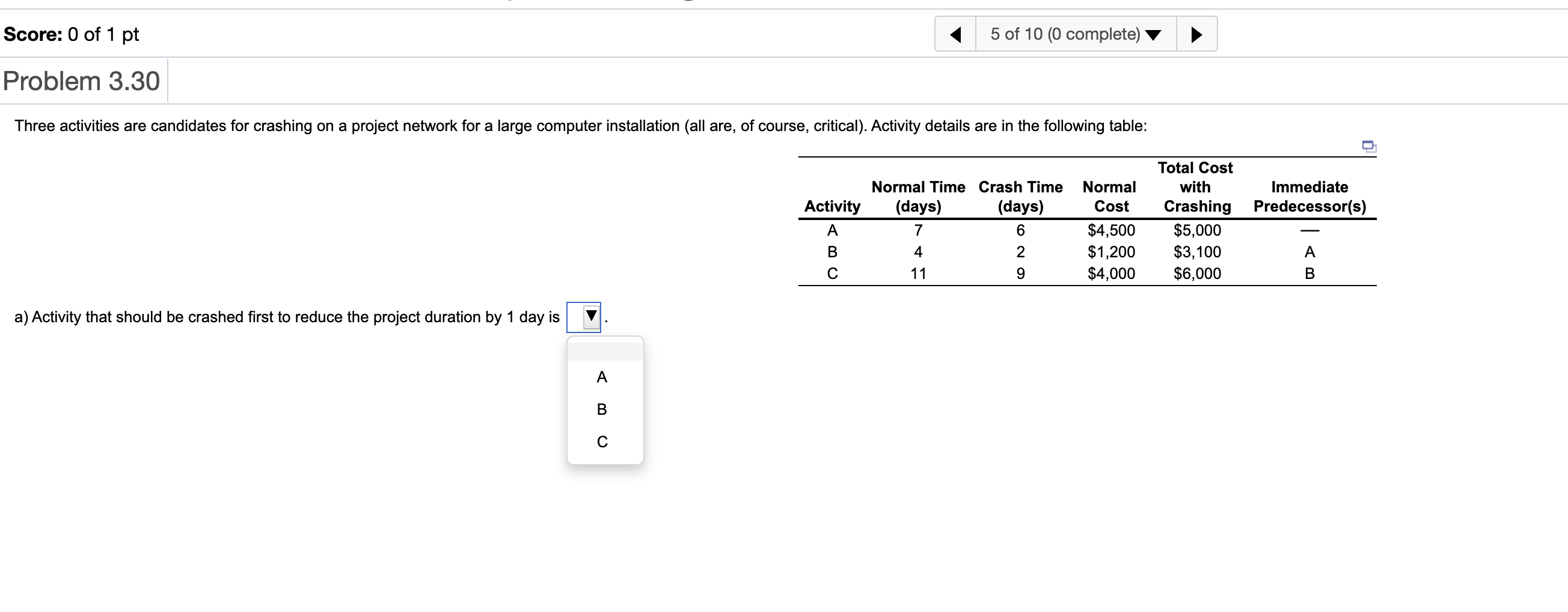The width and height of the screenshot is (1568, 612).
Task: Click the Crash Time (days) column header
Action: coord(1021,197)
